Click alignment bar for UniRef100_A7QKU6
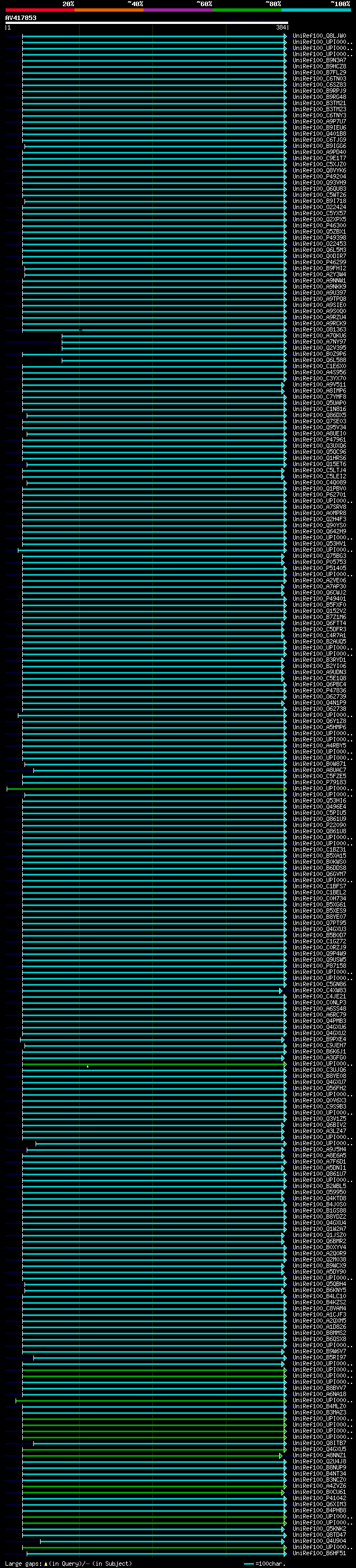356x1568 pixels. (x=174, y=335)
